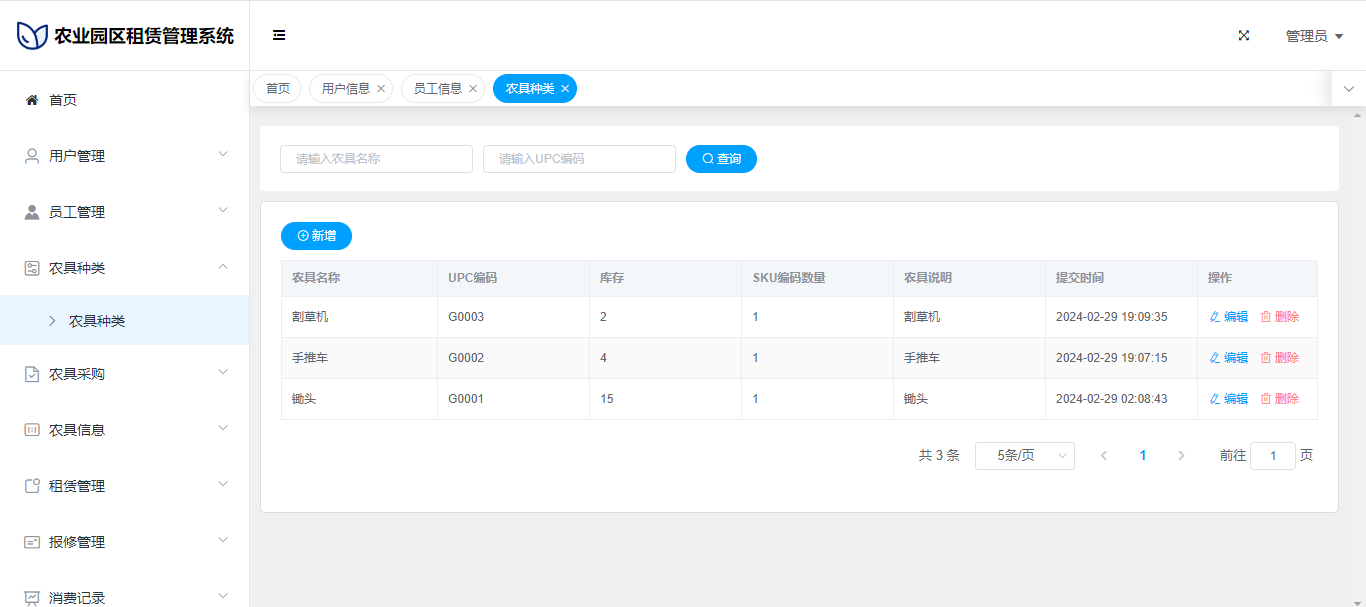Open the 管理员 account dropdown
The width and height of the screenshot is (1366, 607).
click(x=1313, y=36)
